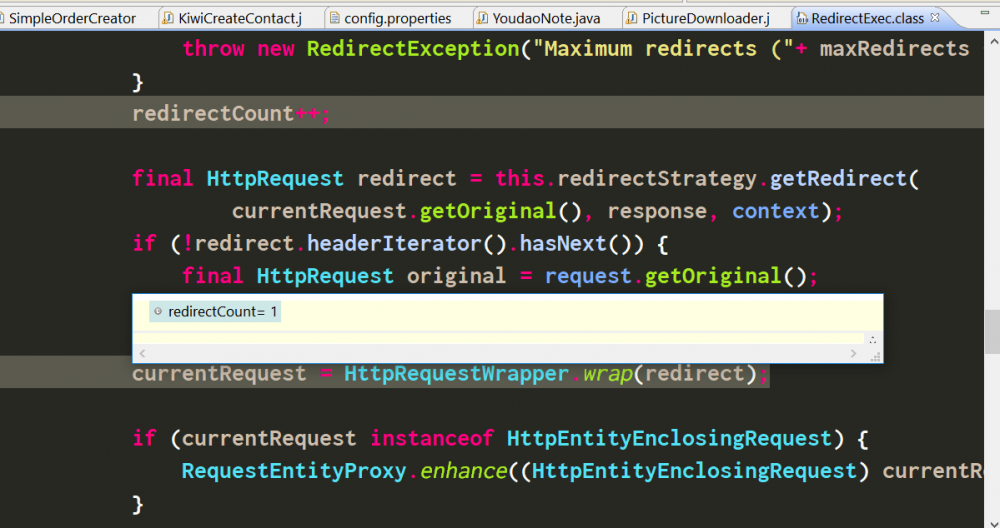Click the Java file icon on PictureDownloader tab
Viewport: 1000px width, 528px height.
631,18
